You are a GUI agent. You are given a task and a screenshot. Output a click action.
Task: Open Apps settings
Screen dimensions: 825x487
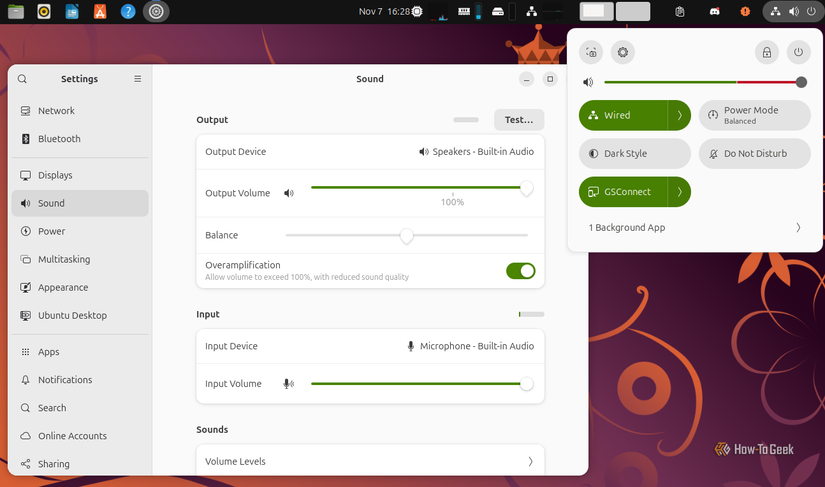80,352
